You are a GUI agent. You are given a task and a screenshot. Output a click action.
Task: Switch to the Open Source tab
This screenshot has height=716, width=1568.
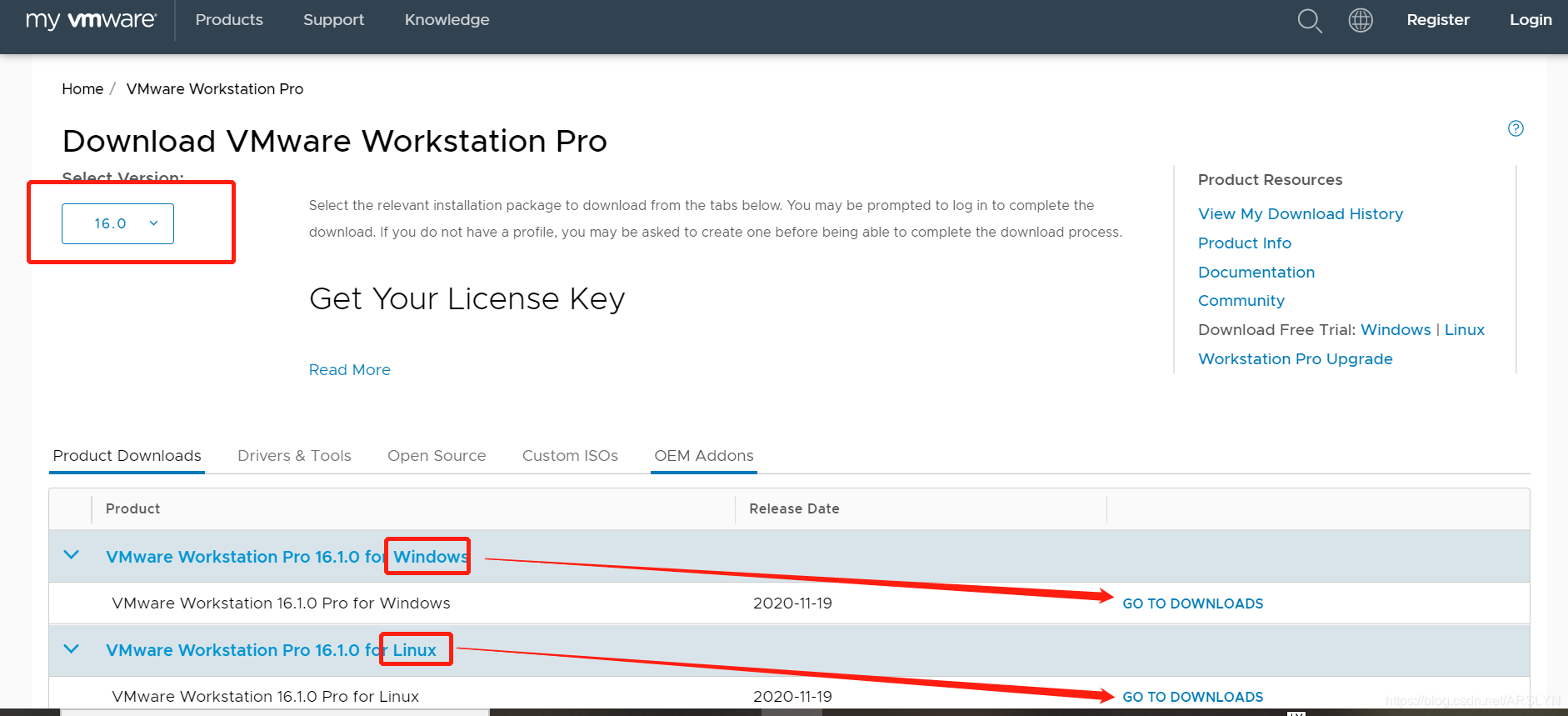click(x=437, y=456)
